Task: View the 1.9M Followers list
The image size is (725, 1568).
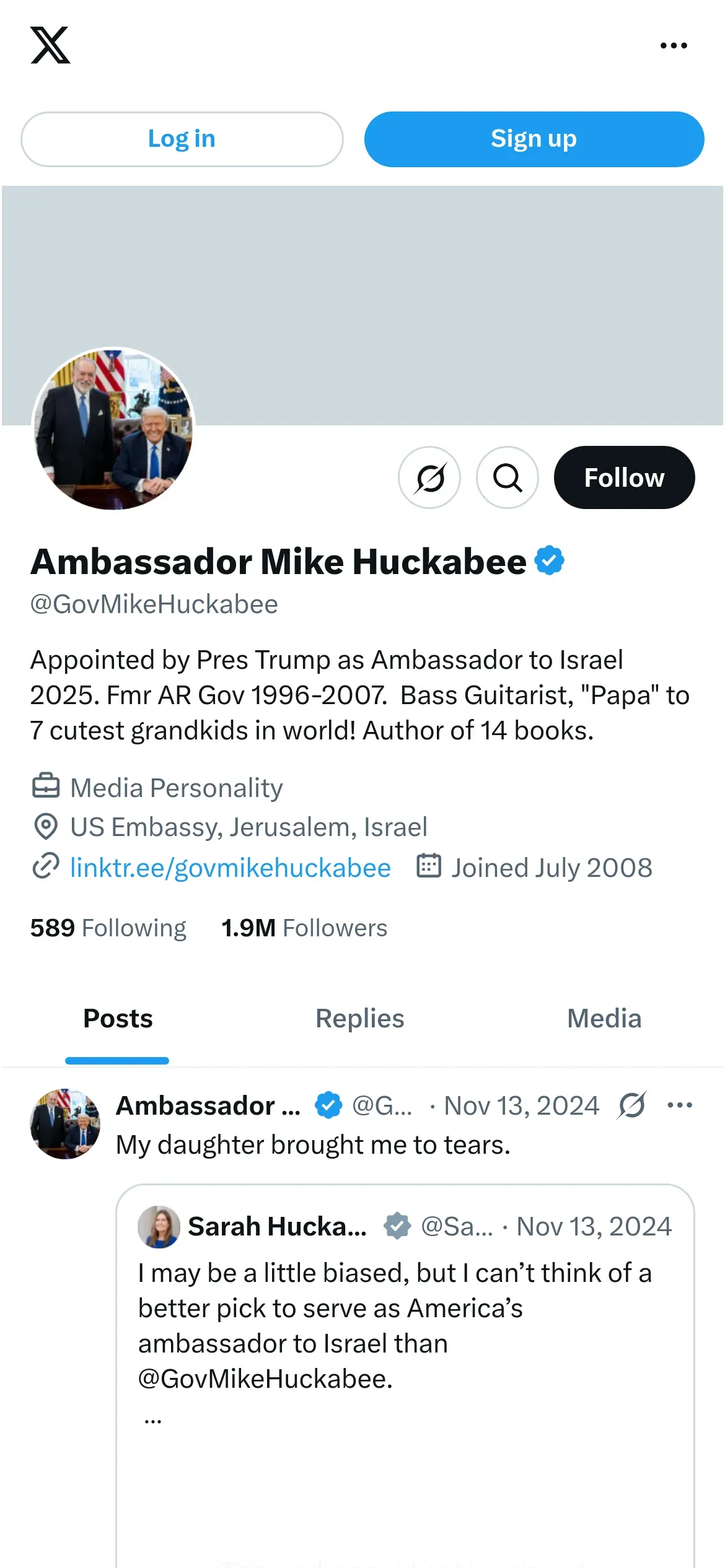Action: tap(304, 928)
